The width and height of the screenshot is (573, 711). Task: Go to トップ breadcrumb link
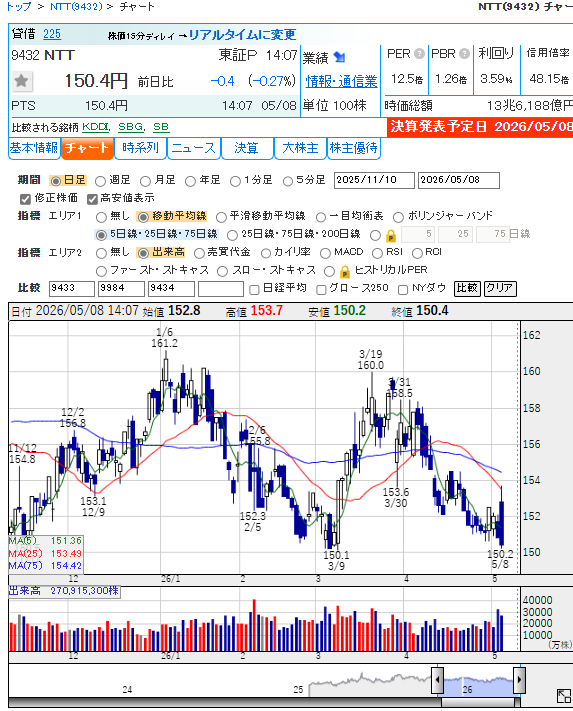pos(19,6)
